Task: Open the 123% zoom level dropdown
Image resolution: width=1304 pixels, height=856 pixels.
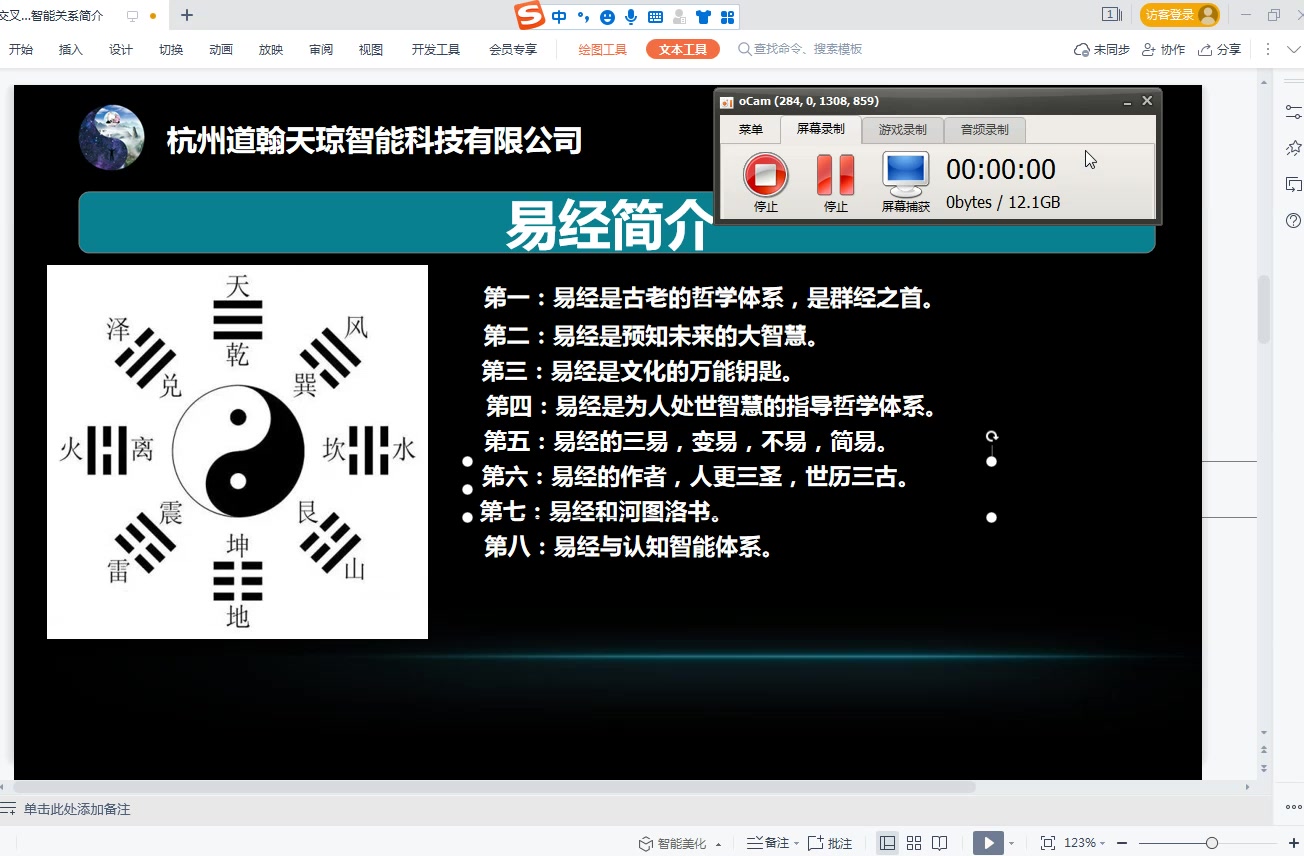Action: (1084, 843)
